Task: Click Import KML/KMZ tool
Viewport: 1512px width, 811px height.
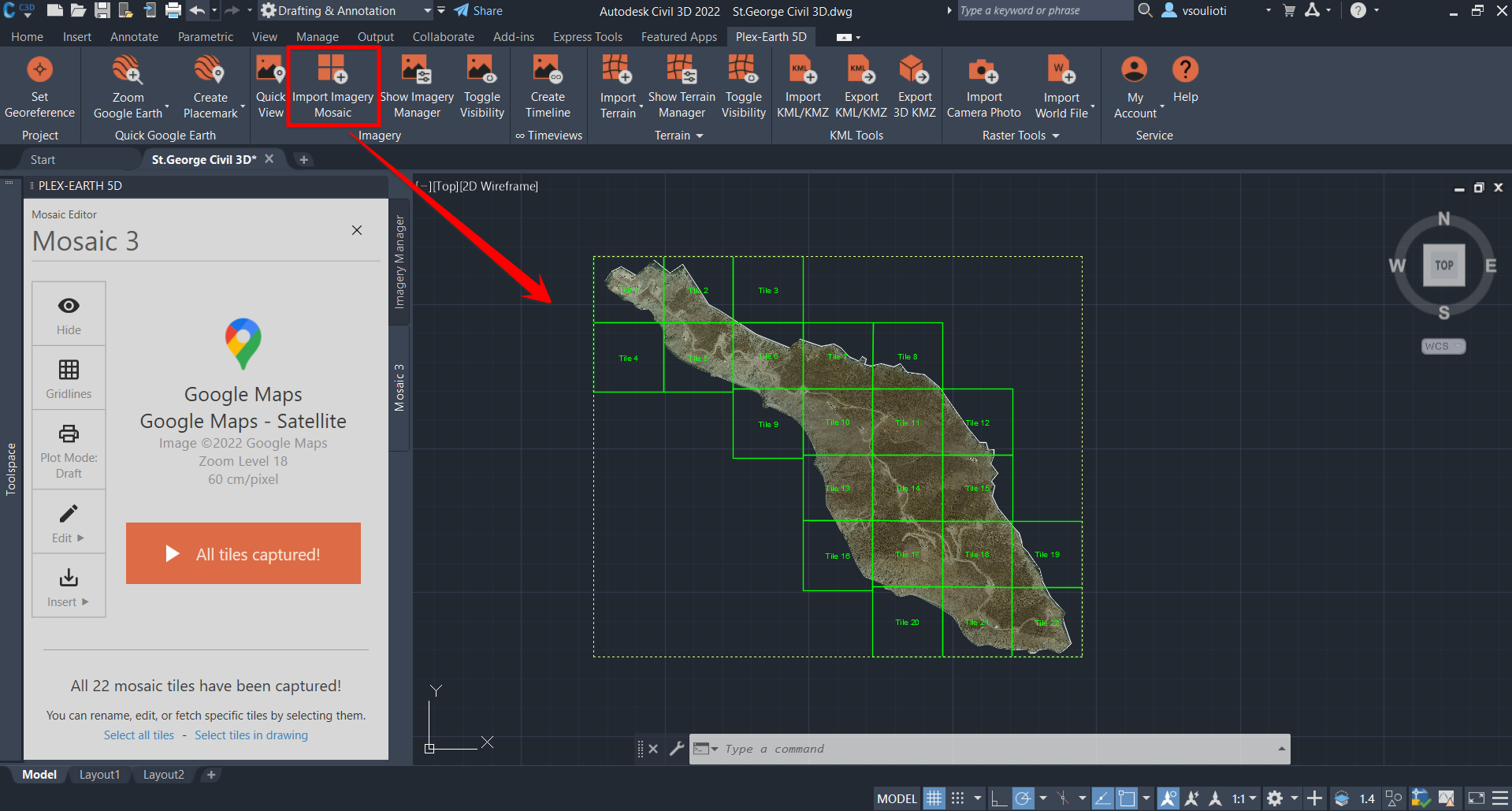Action: pyautogui.click(x=803, y=87)
